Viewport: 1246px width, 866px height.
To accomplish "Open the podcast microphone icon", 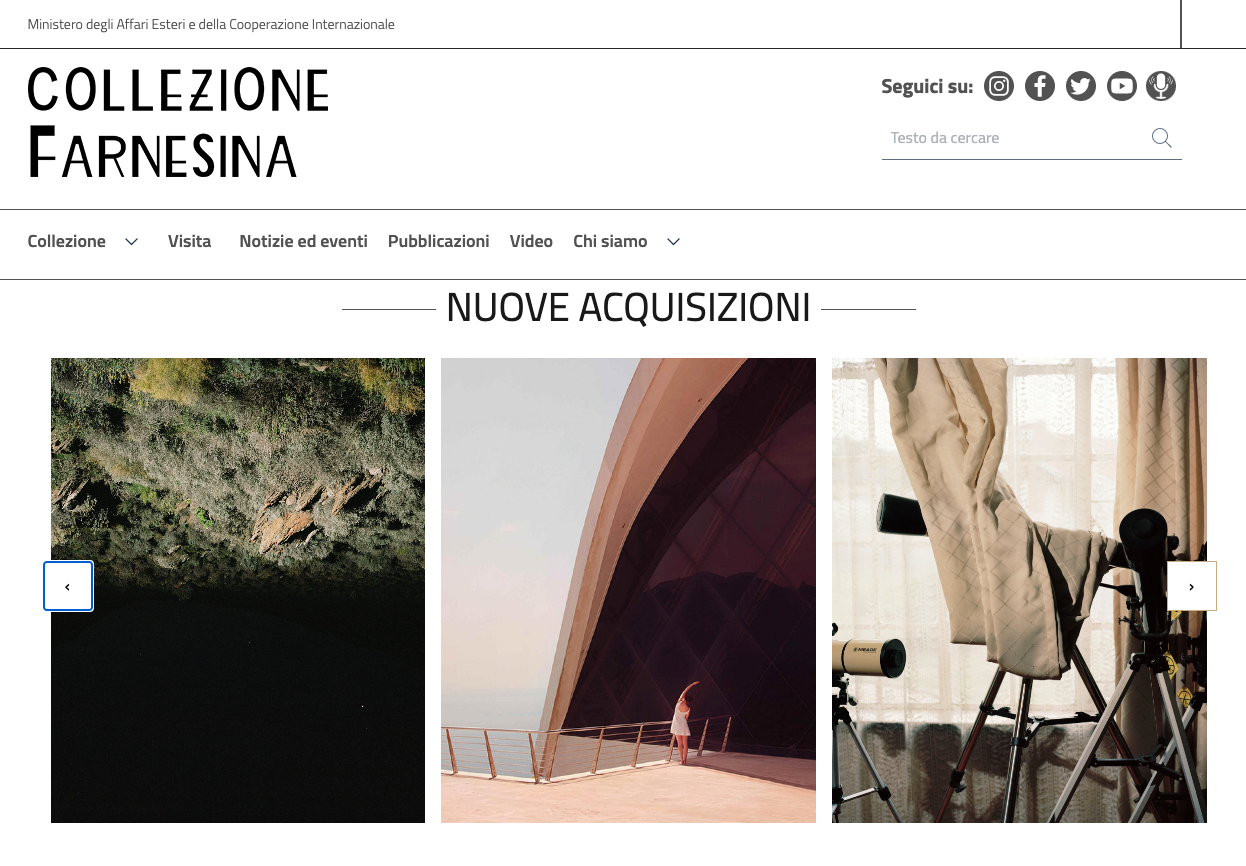I will point(1161,86).
